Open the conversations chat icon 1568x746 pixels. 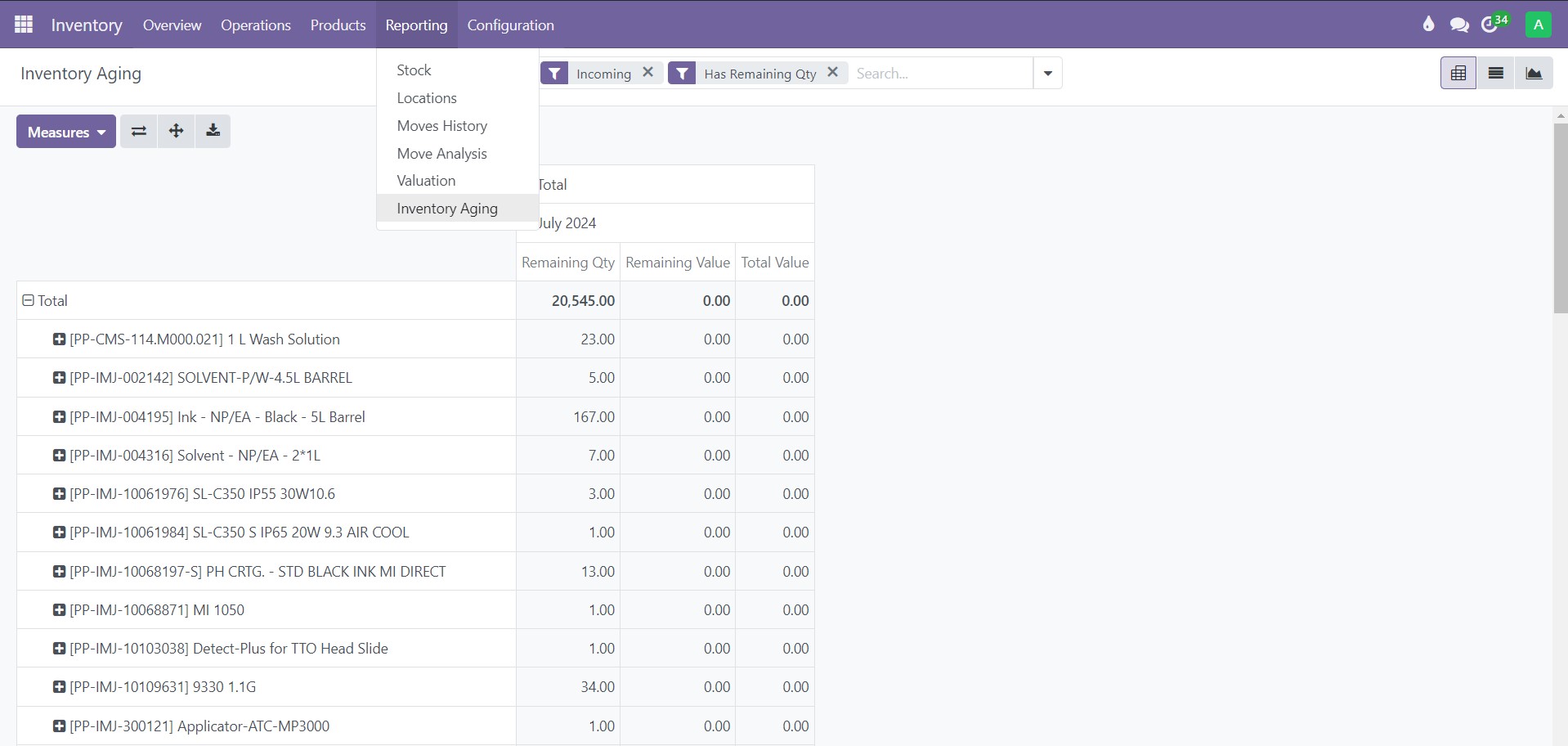[x=1459, y=25]
